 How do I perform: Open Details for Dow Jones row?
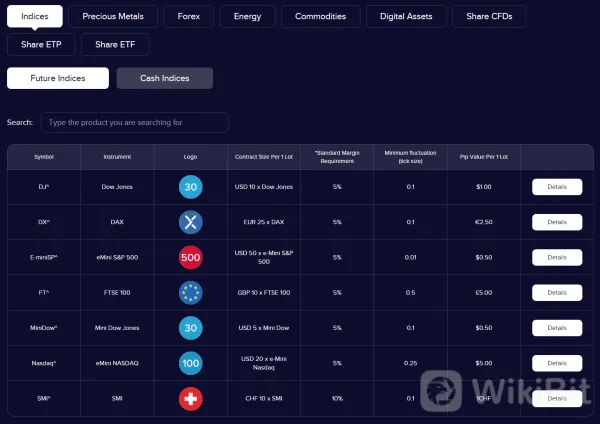coord(557,187)
